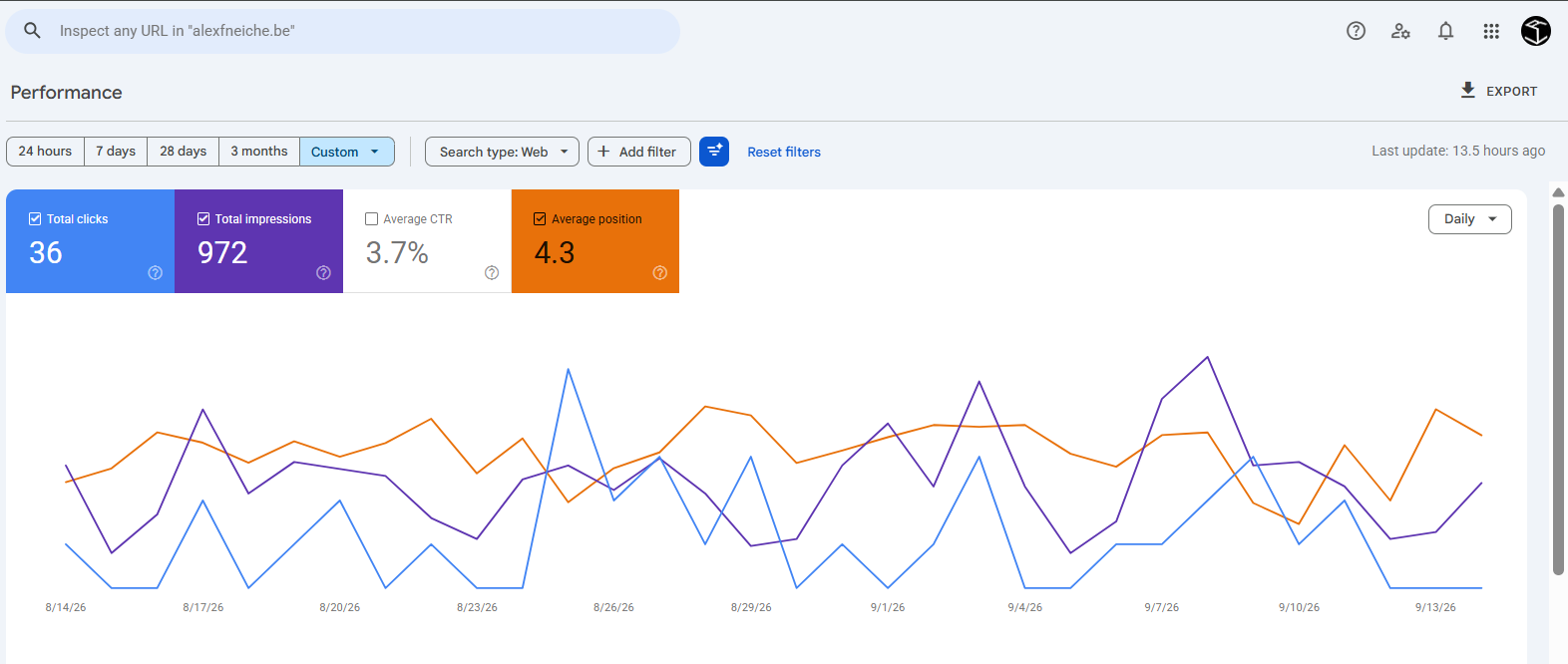The image size is (1568, 664).
Task: Click the scrollbar up arrow
Action: coord(1558,192)
